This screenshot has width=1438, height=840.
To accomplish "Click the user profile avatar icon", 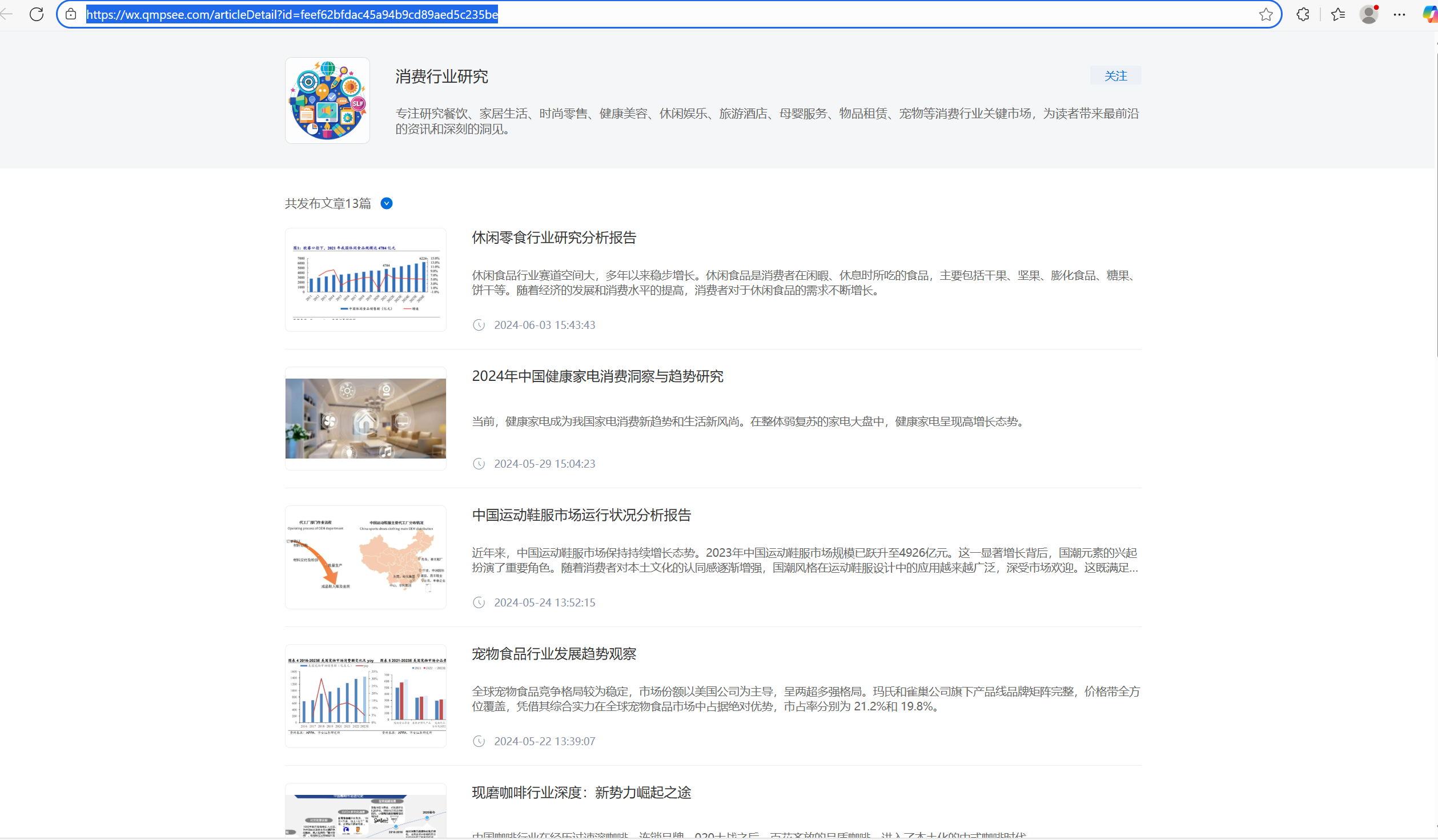I will coord(1369,14).
